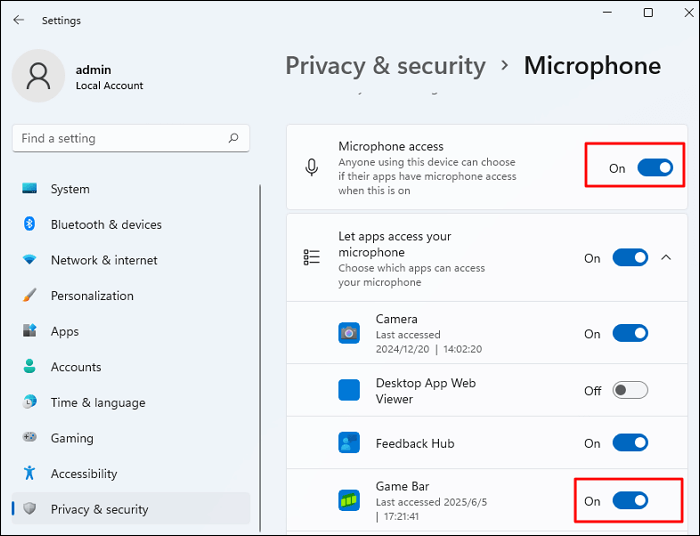Click the Find a setting search box
The height and width of the screenshot is (536, 700).
[x=120, y=139]
